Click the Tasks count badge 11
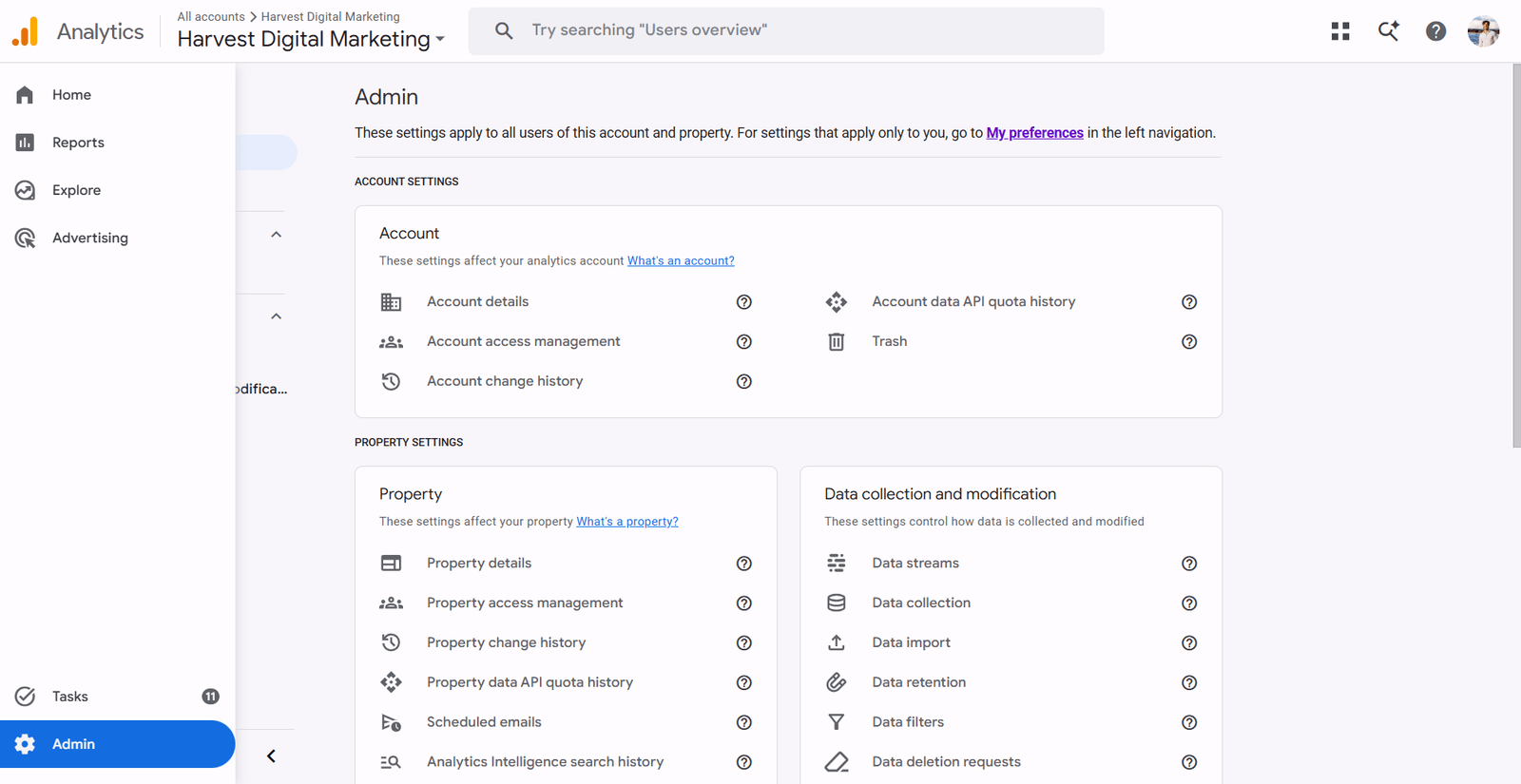Image resolution: width=1521 pixels, height=784 pixels. 211,697
